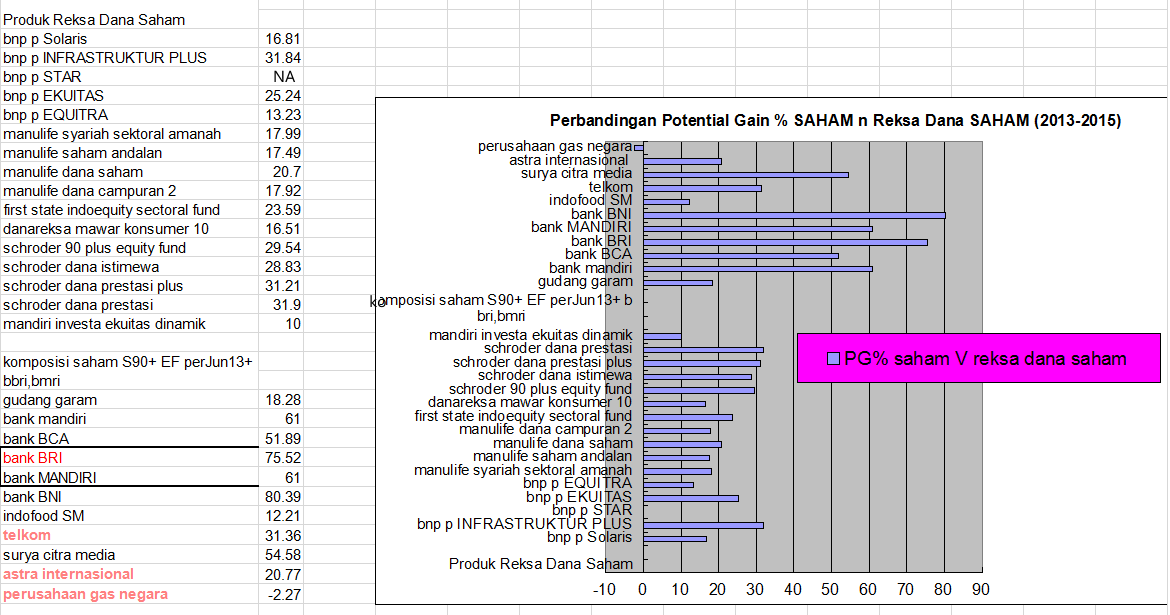Click the chart axis label -10

pyautogui.click(x=604, y=590)
